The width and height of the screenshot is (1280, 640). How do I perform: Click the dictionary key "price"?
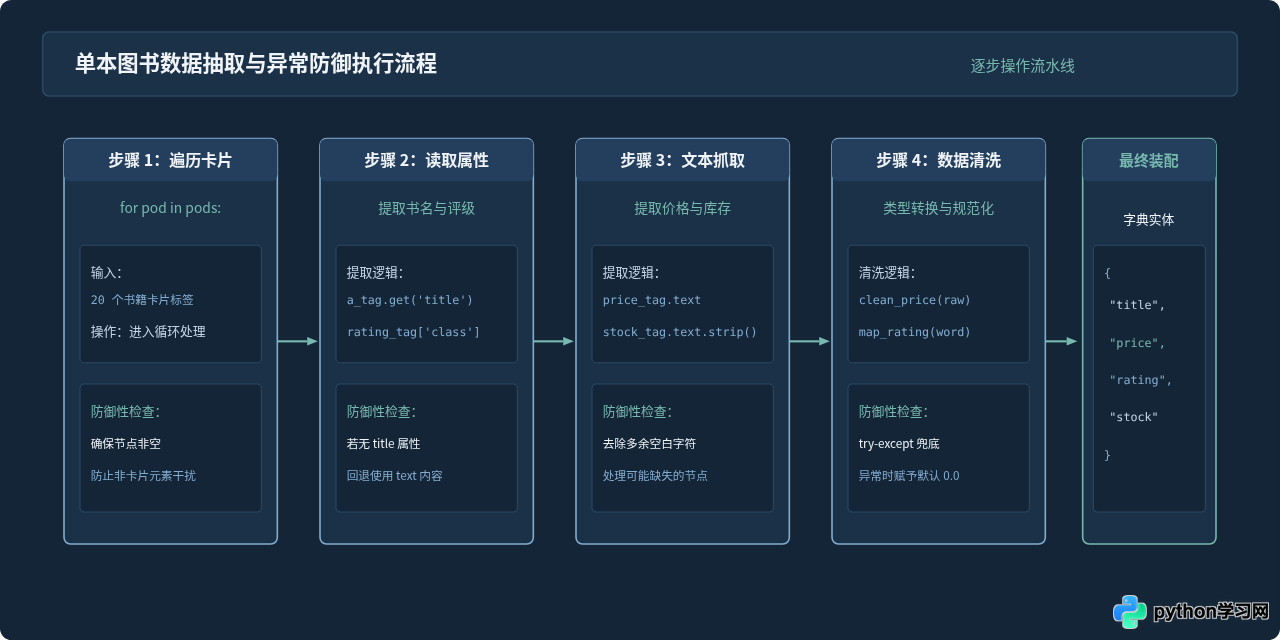point(1137,343)
